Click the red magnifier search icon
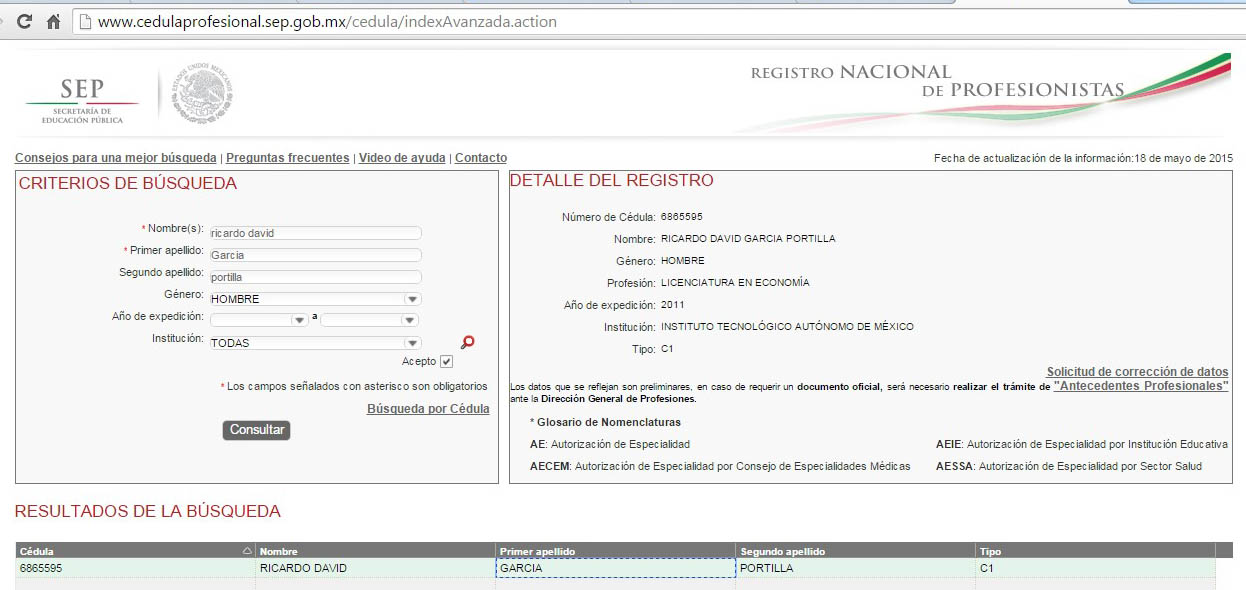Viewport: 1246px width, 590px height. tap(467, 342)
